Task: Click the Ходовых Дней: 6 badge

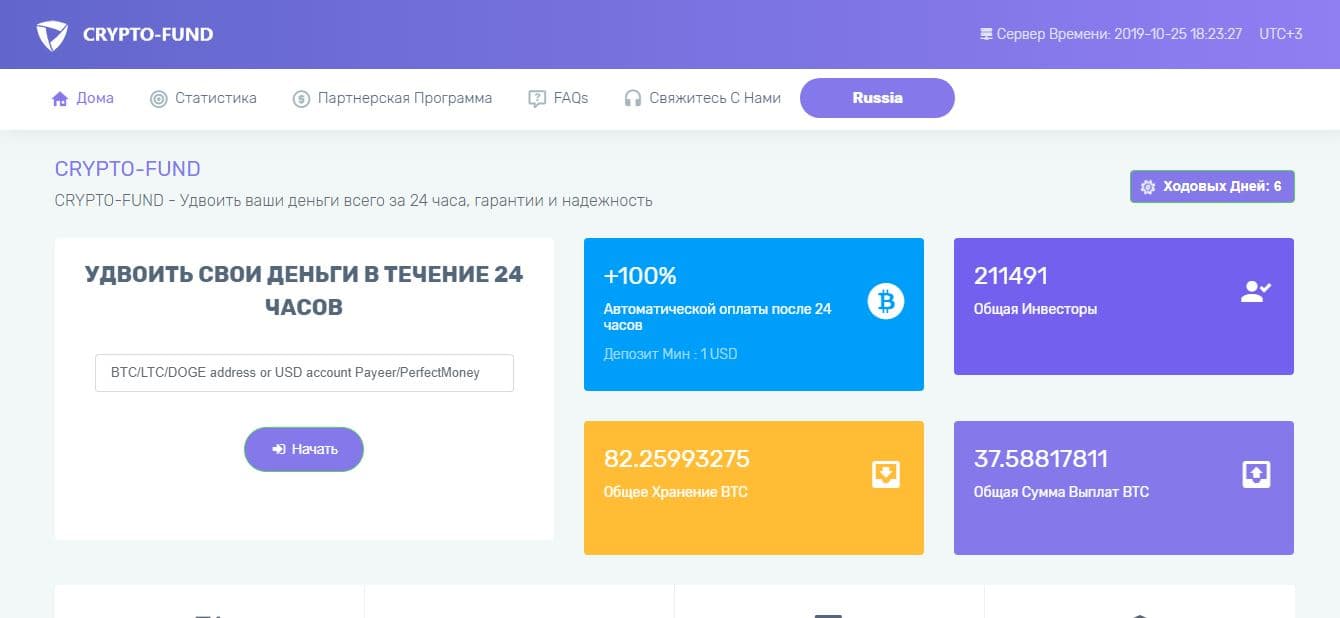Action: pos(1211,186)
